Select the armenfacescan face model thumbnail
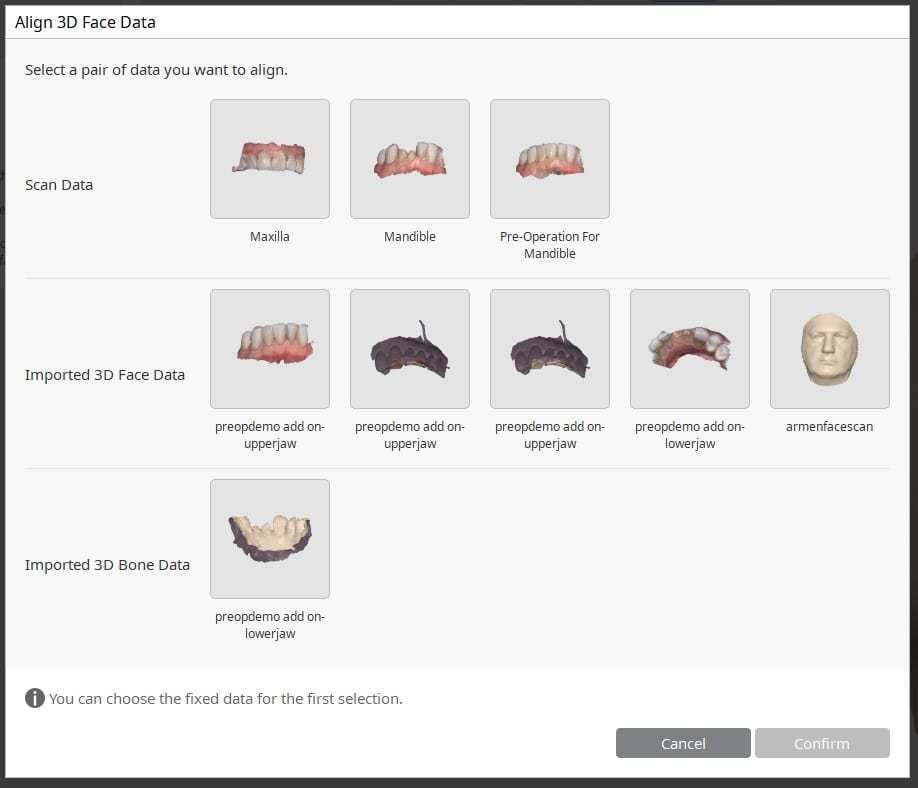The height and width of the screenshot is (788, 918). tap(830, 349)
